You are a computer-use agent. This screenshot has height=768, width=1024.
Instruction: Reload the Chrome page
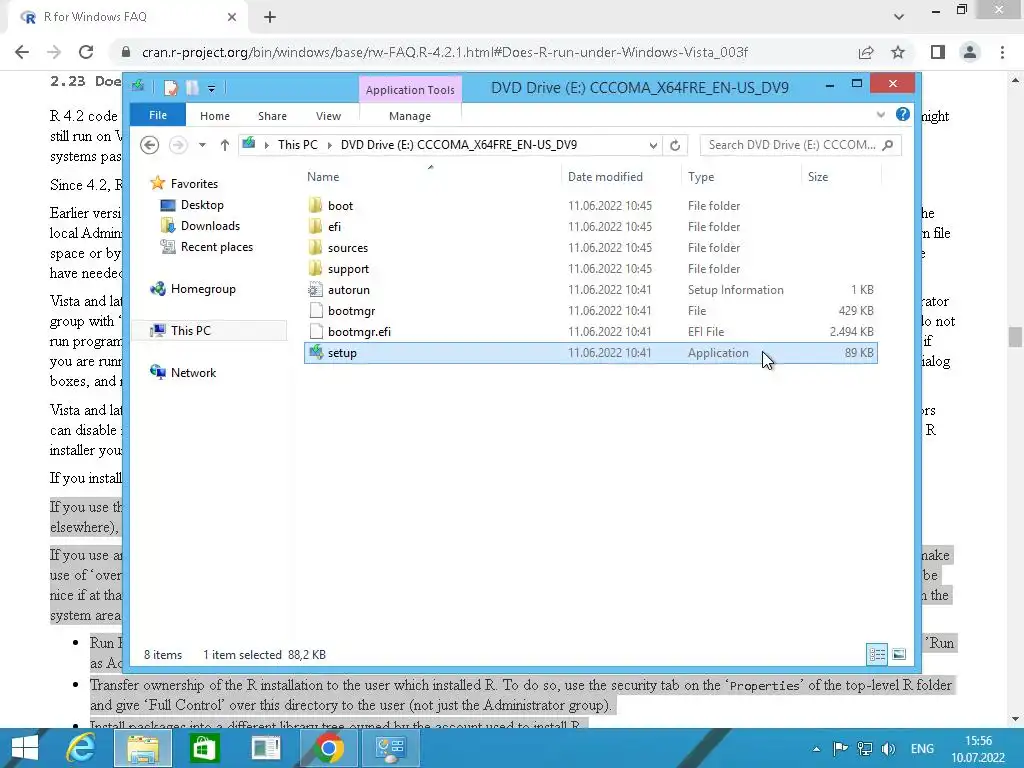86,52
